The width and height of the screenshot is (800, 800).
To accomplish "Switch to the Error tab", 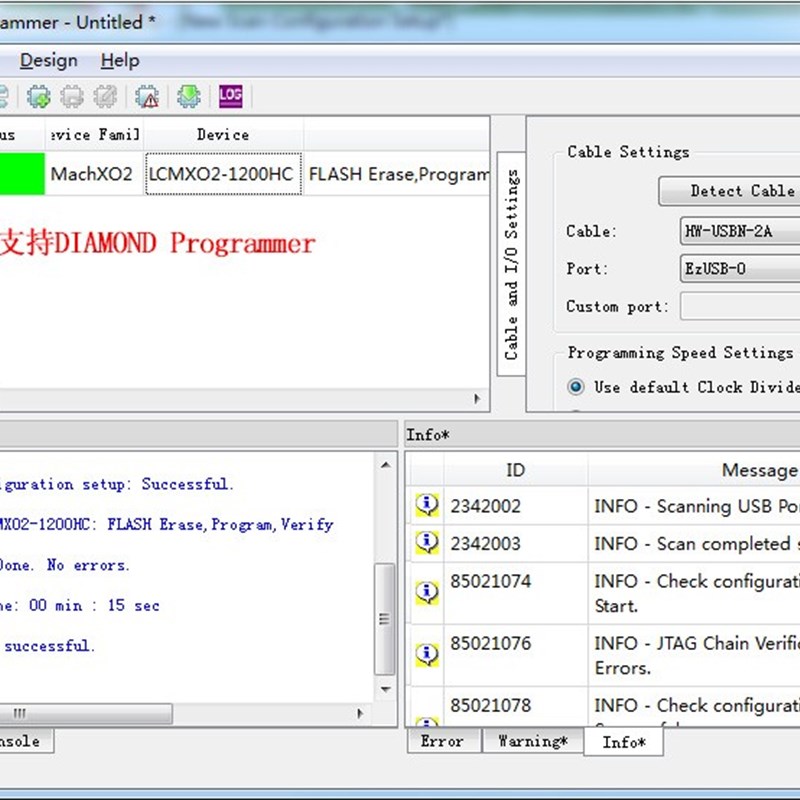I will tap(444, 742).
